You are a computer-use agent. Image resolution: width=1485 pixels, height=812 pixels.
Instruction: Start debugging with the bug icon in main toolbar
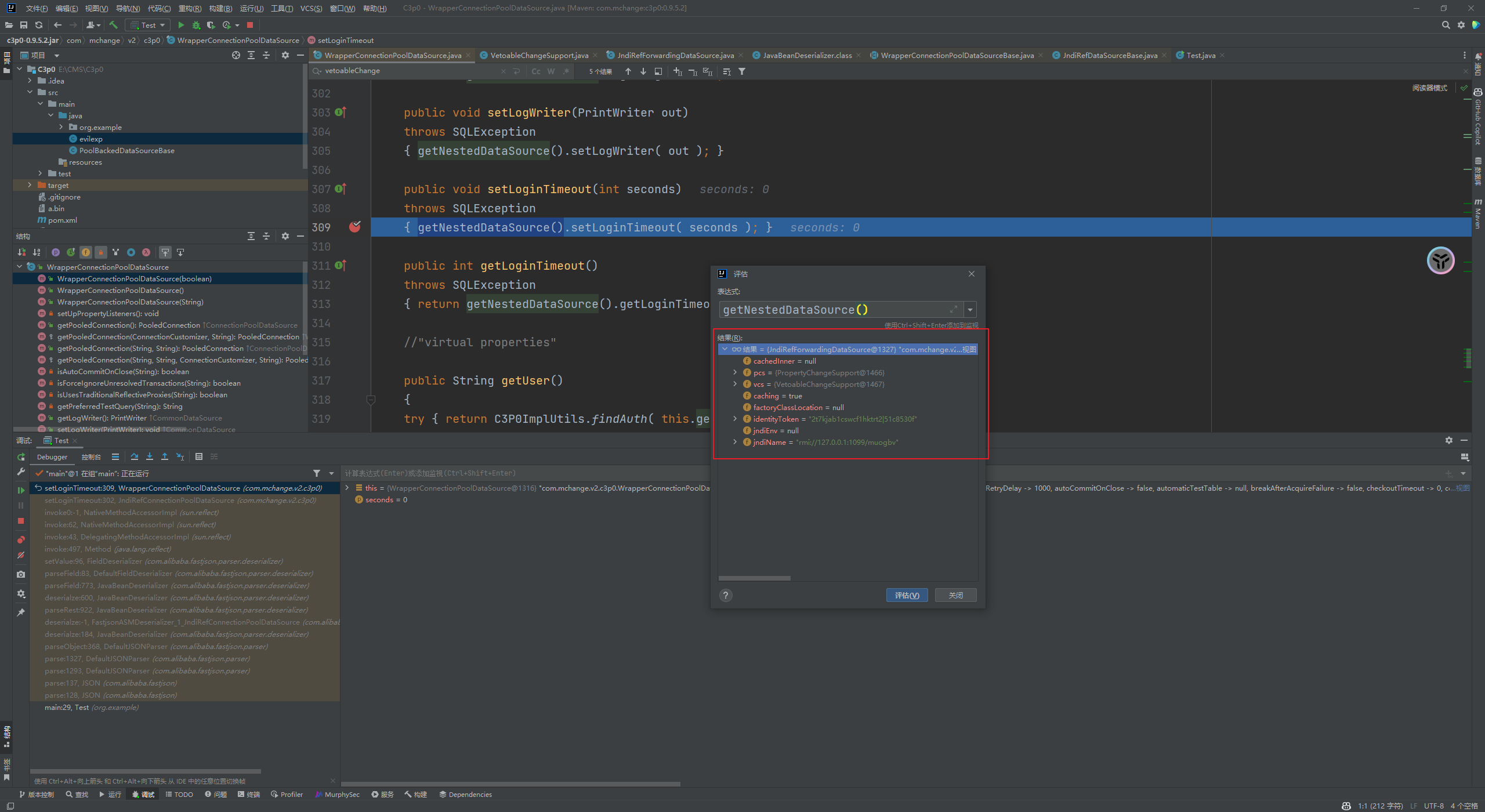tap(196, 25)
